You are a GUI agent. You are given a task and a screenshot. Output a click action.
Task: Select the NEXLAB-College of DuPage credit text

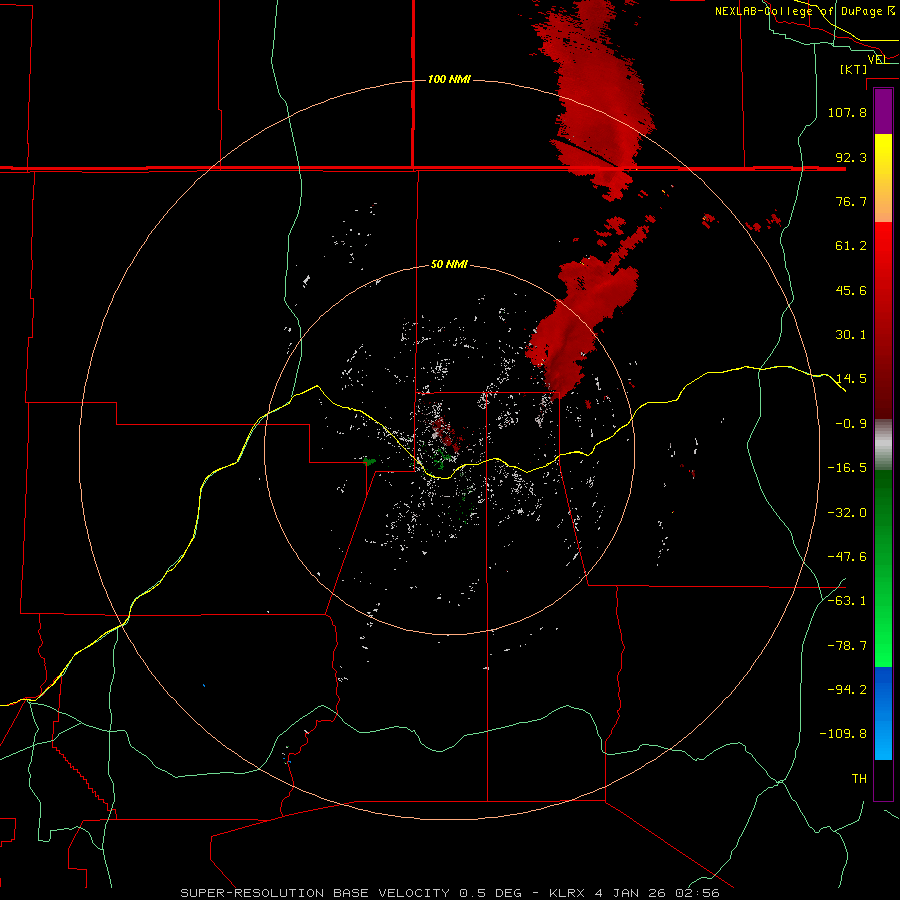tap(804, 11)
